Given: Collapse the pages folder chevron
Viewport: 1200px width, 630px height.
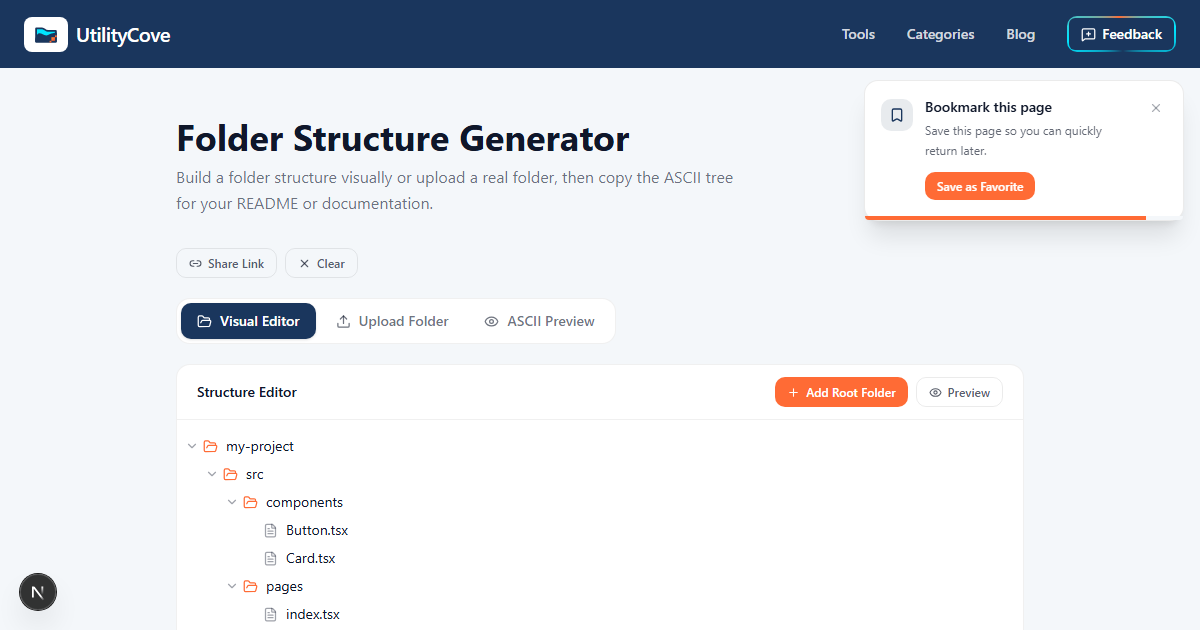Looking at the screenshot, I should point(231,587).
